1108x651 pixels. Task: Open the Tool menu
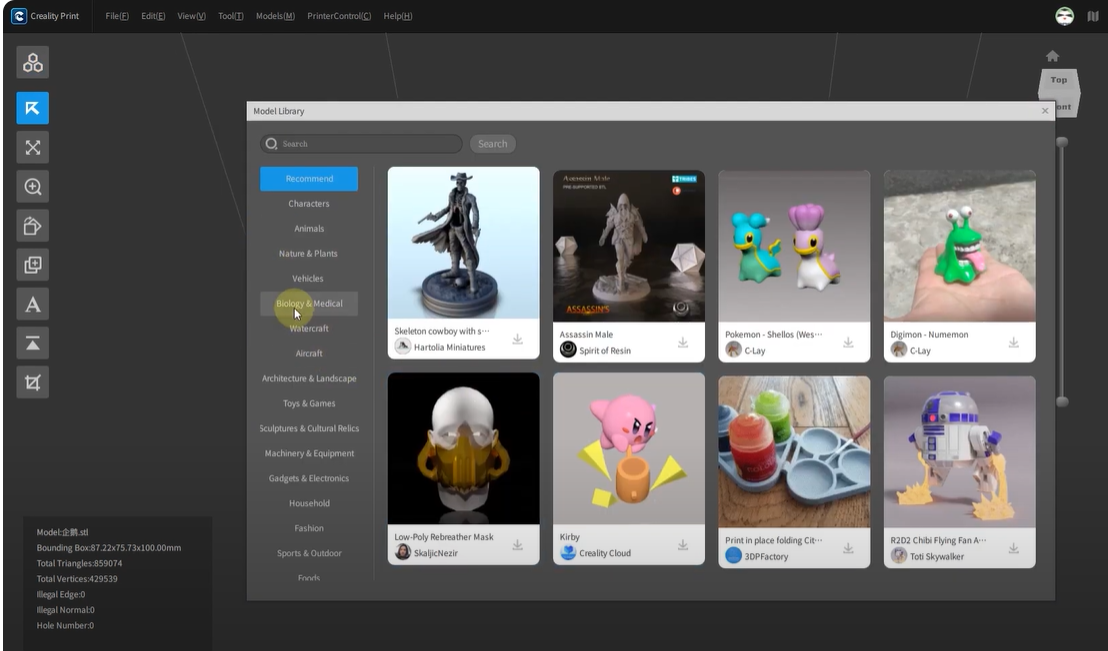pyautogui.click(x=230, y=16)
